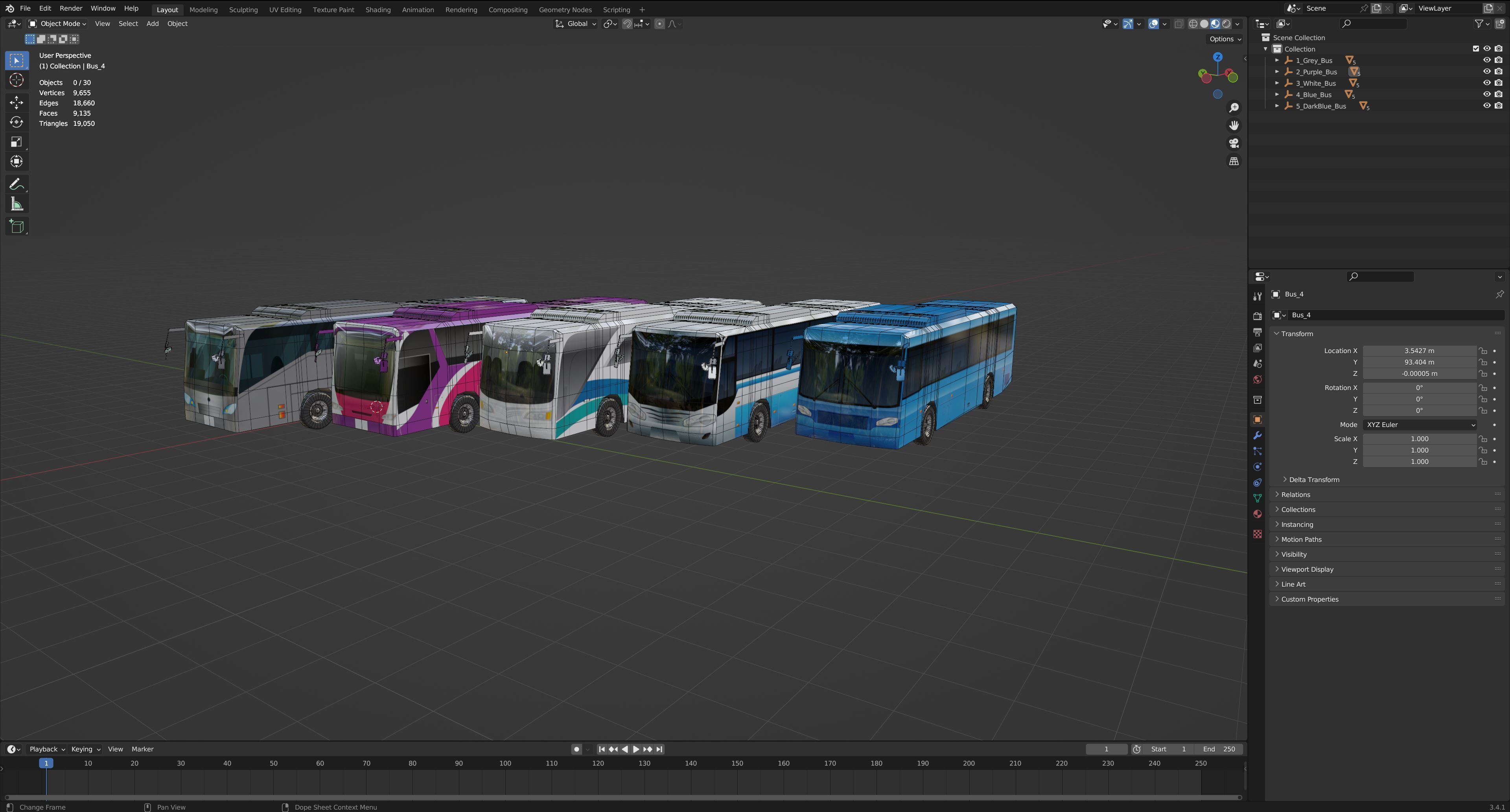Hide 3_White_Bus with its eye icon
Screen dimensions: 1510x812
[1486, 83]
